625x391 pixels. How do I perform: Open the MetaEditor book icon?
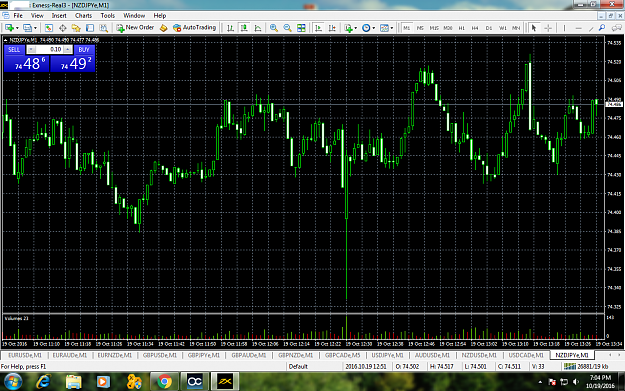(x=163, y=28)
